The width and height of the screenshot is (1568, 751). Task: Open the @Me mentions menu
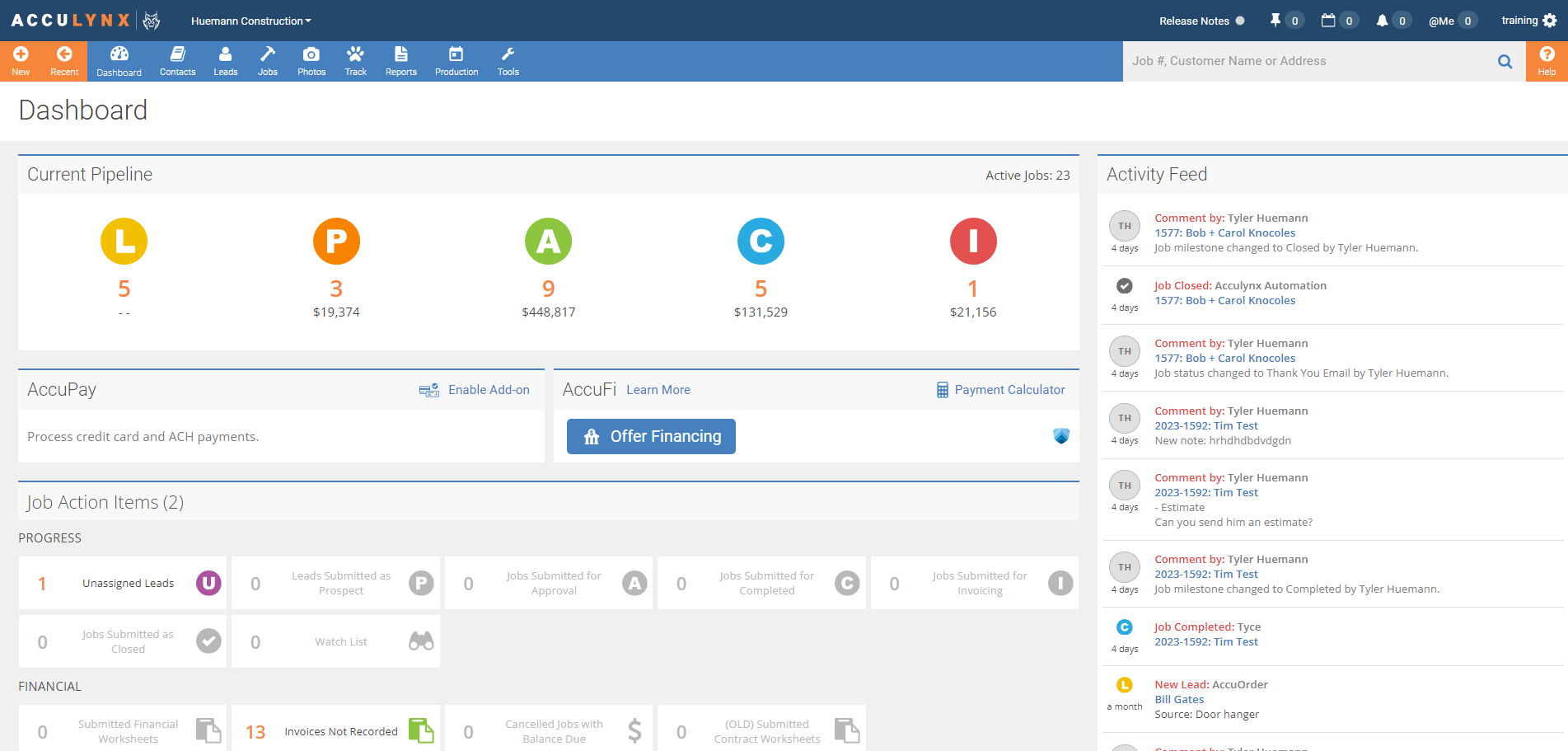coord(1452,21)
